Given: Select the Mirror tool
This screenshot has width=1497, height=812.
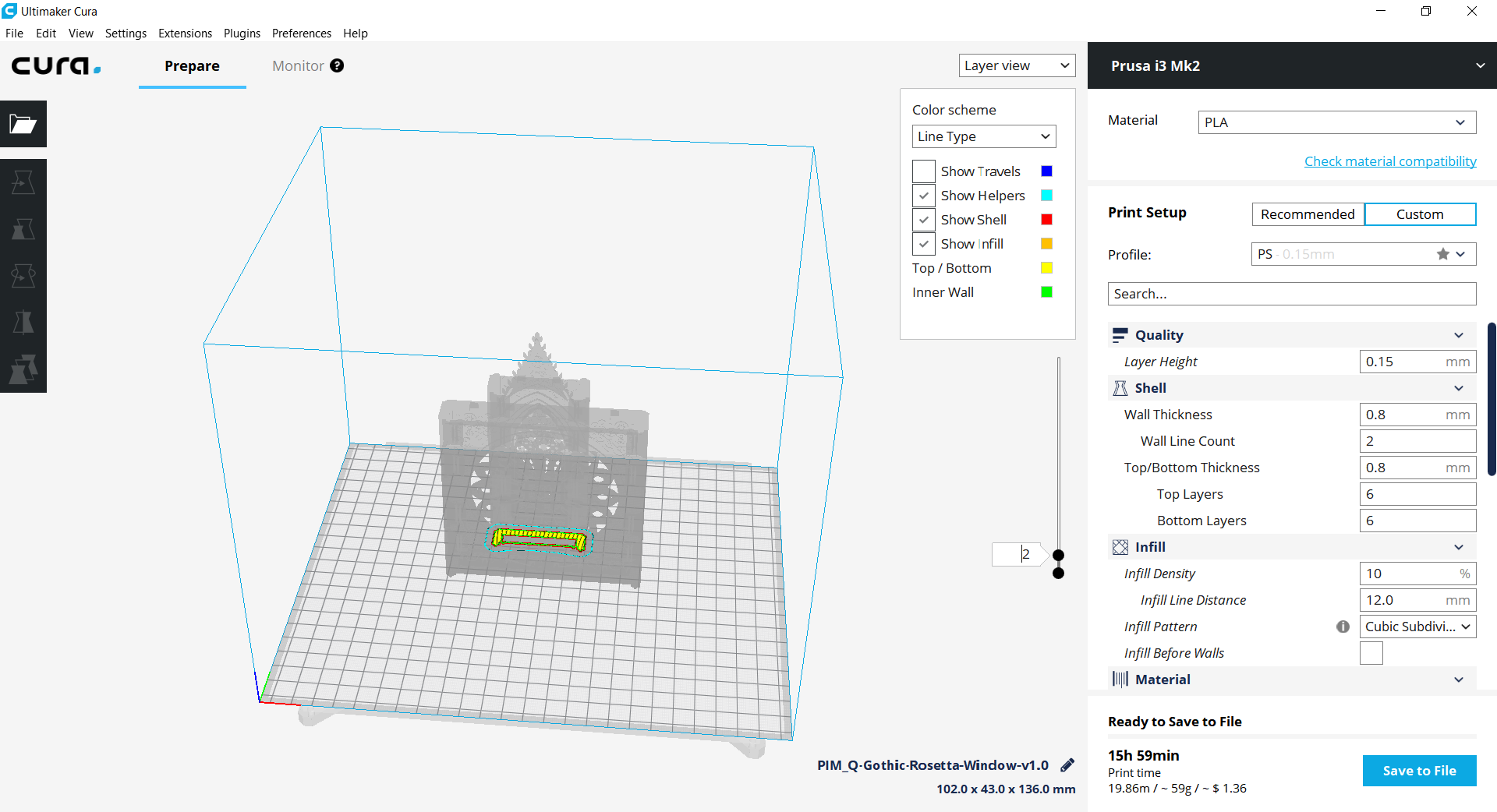Looking at the screenshot, I should tap(23, 322).
